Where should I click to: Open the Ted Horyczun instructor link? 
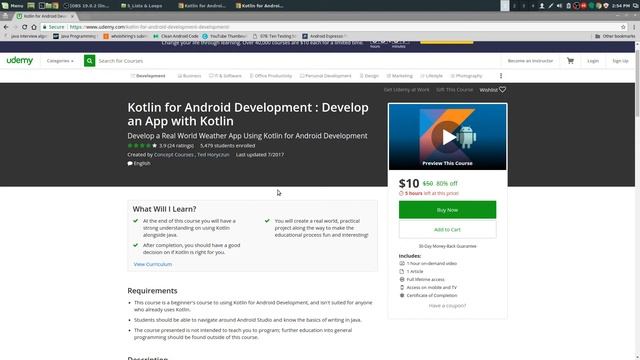(x=213, y=155)
